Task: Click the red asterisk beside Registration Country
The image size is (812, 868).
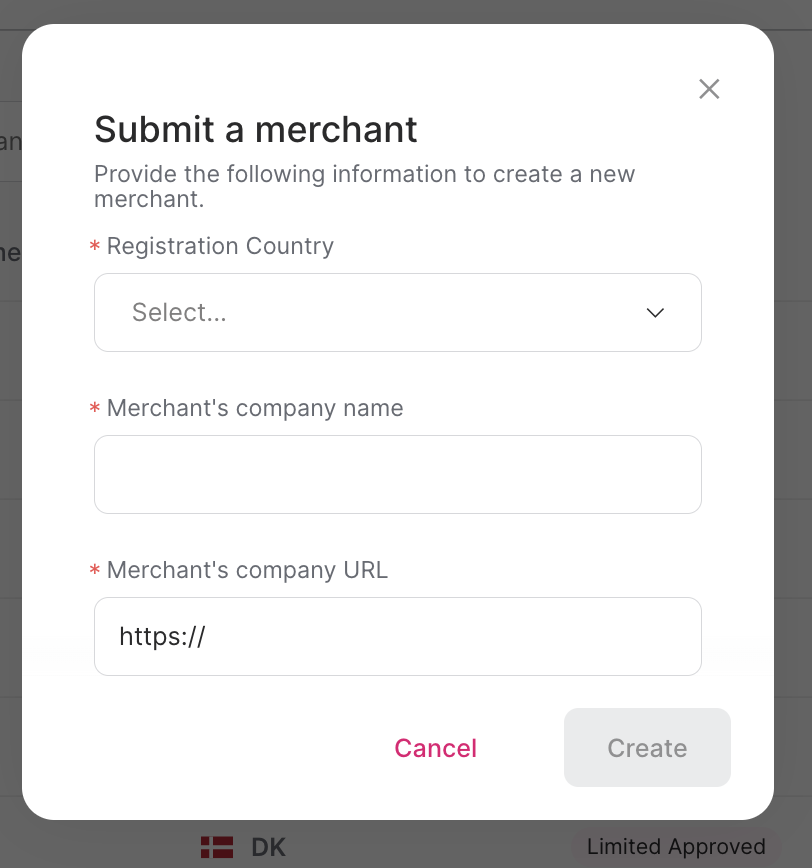Action: [x=93, y=246]
